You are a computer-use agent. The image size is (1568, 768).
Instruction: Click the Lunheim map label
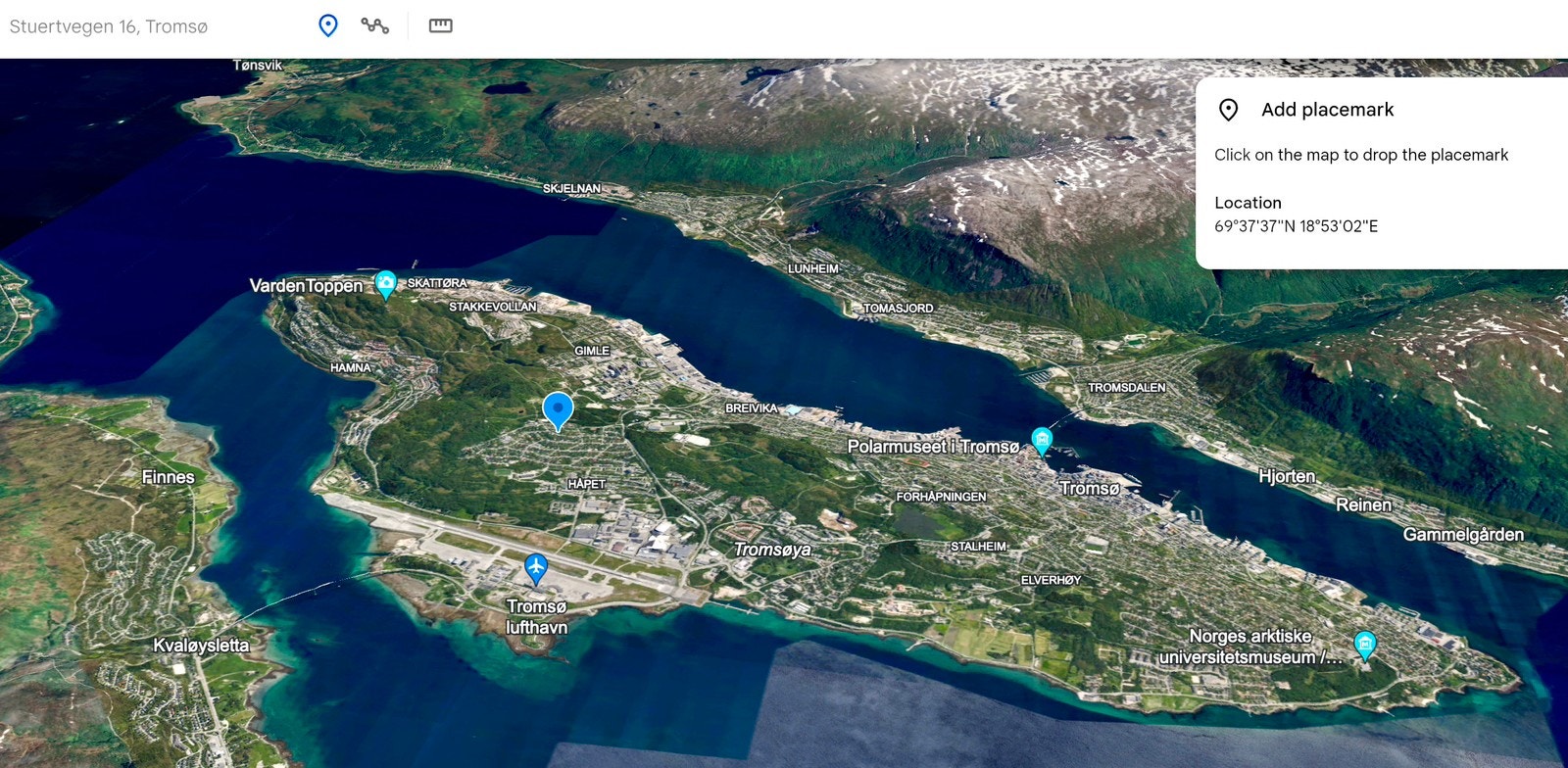[813, 268]
